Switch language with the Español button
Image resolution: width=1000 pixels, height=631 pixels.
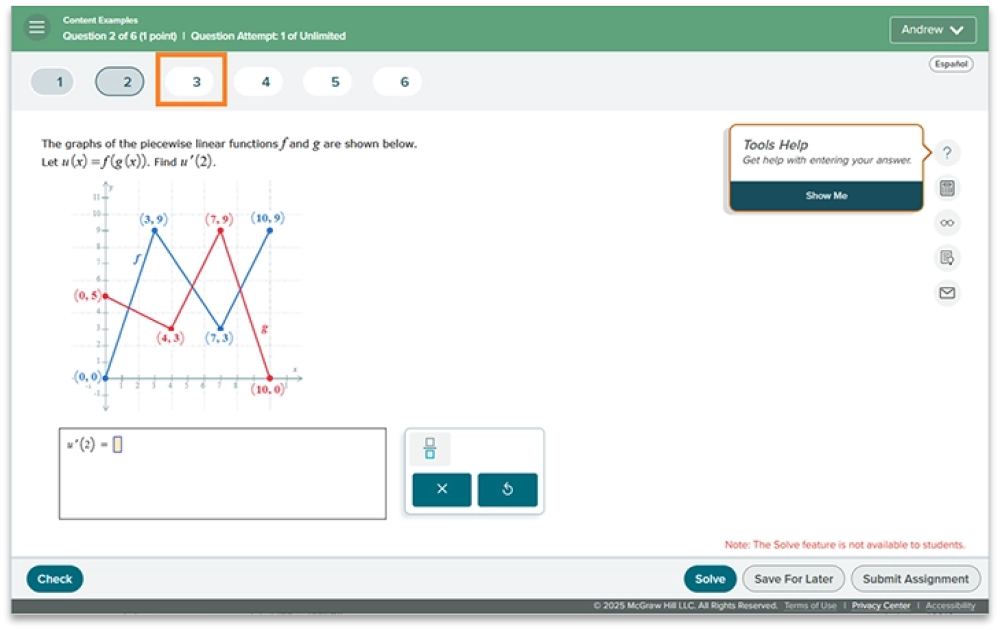(x=950, y=64)
